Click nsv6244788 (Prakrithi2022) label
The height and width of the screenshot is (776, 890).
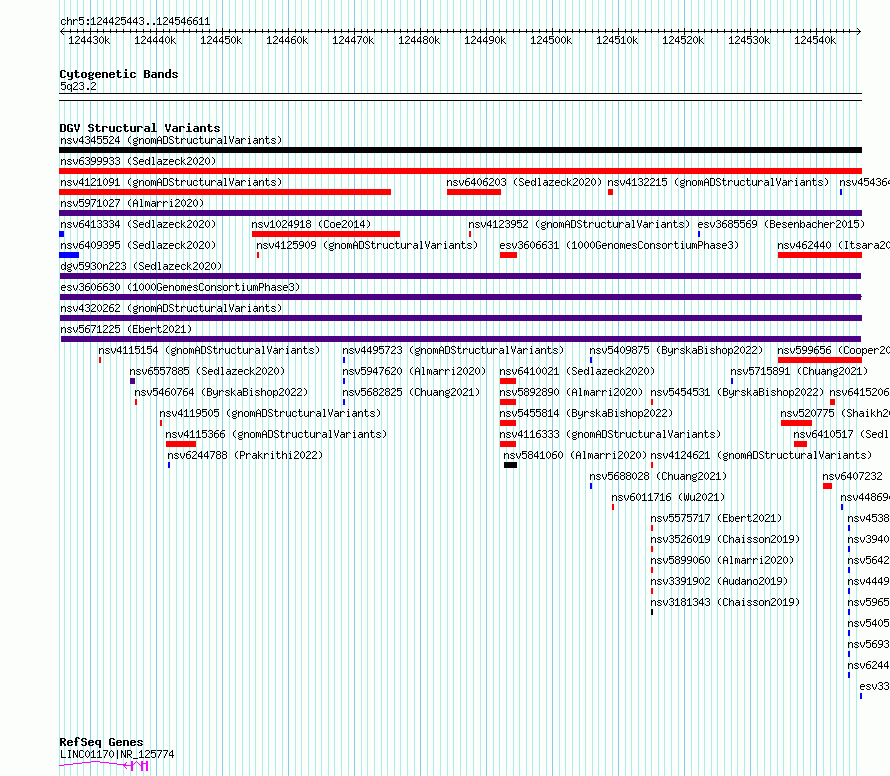pos(245,455)
